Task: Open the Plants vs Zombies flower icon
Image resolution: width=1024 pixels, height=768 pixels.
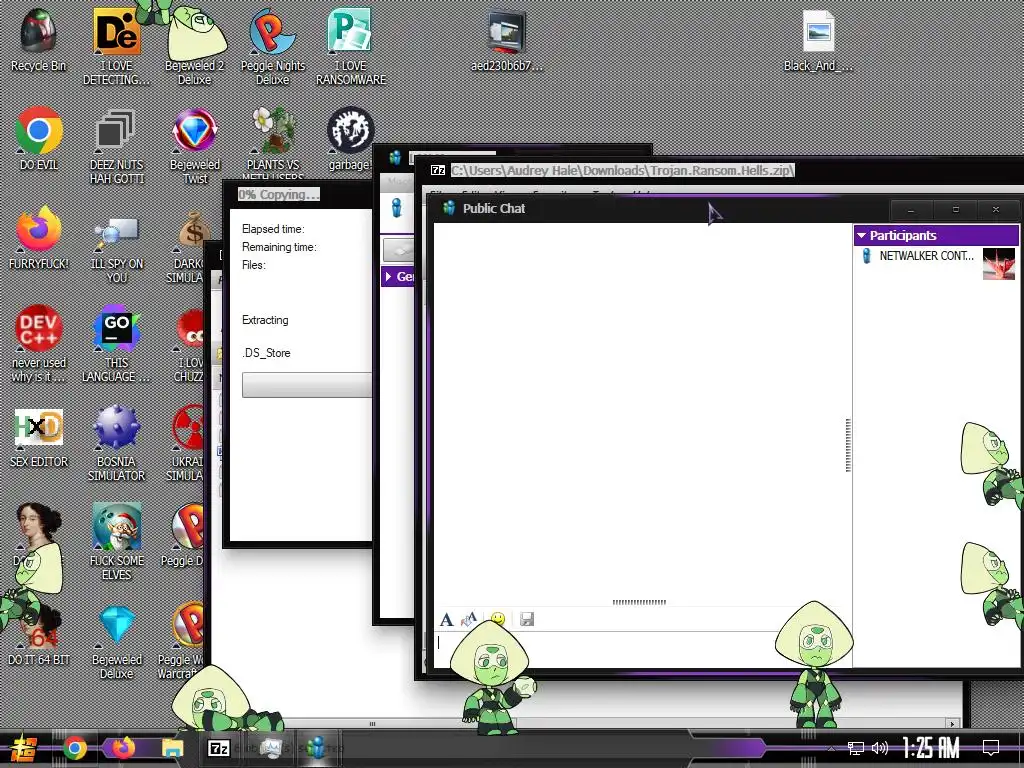Action: point(274,144)
